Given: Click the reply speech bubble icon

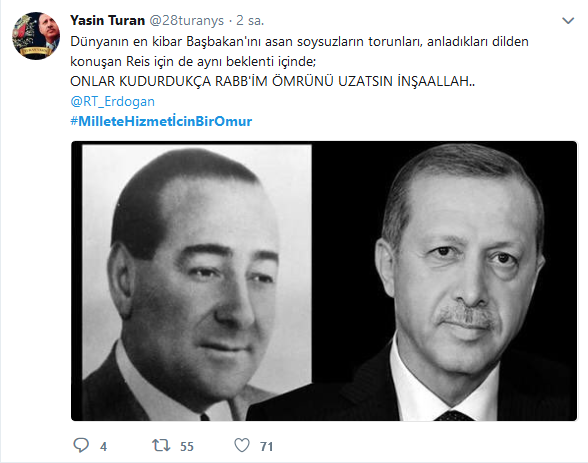Looking at the screenshot, I should tap(81, 445).
